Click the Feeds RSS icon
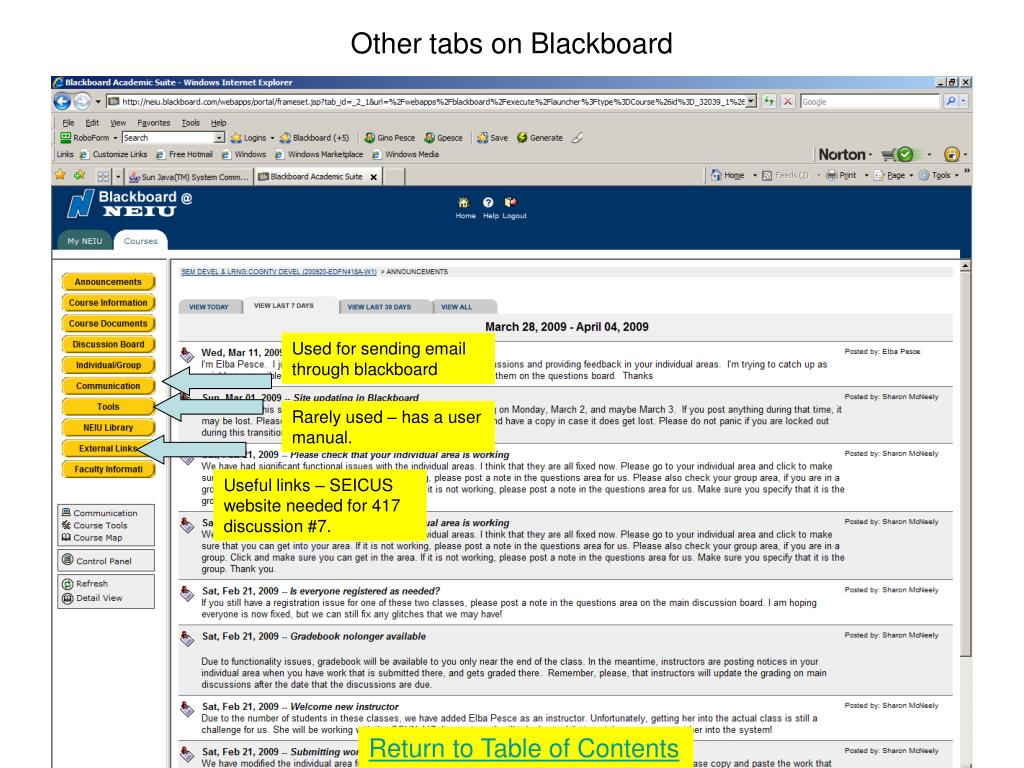Screen dimensions: 1024x768 pyautogui.click(x=767, y=176)
